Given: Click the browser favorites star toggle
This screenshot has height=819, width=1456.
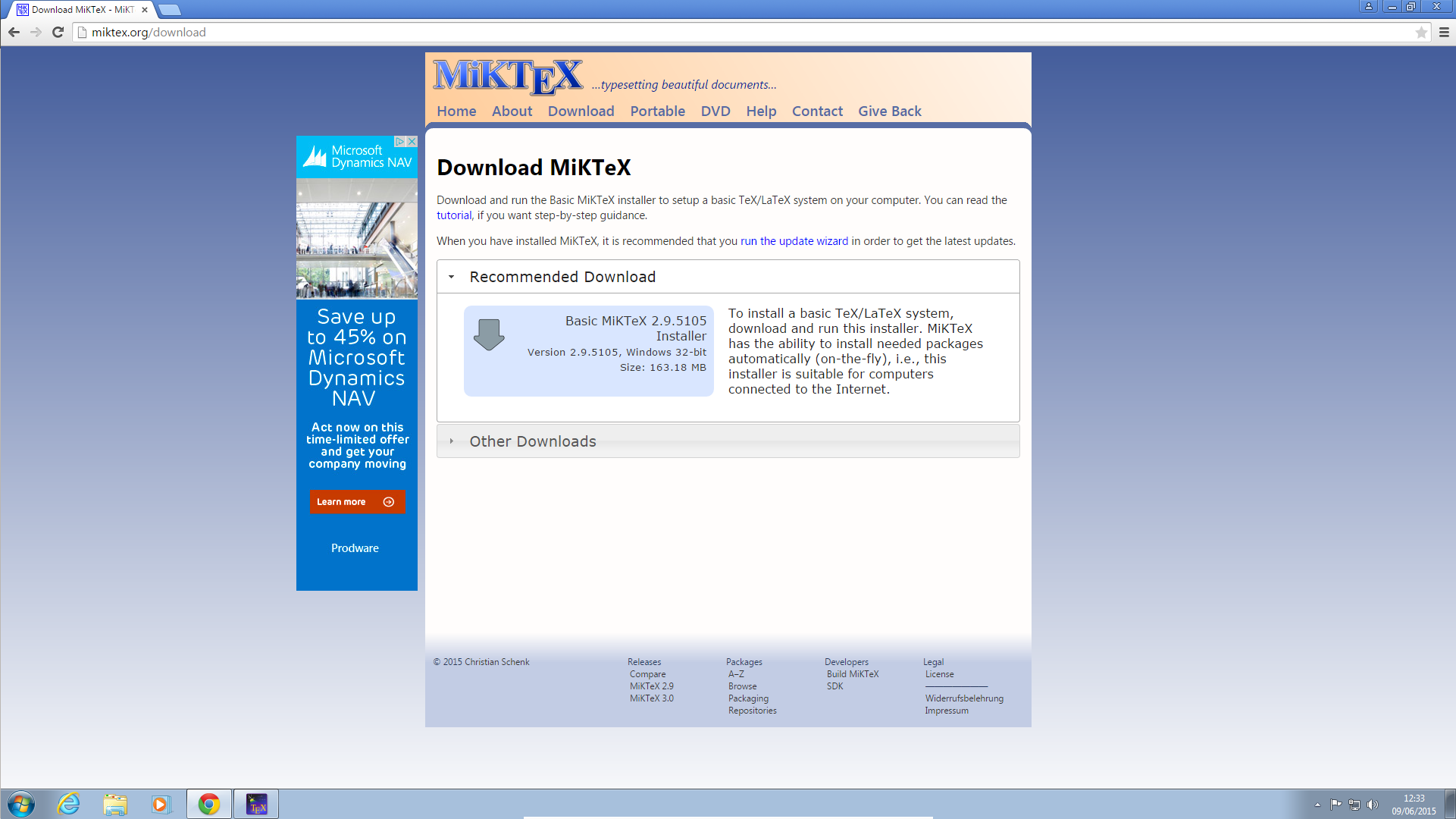Looking at the screenshot, I should pyautogui.click(x=1423, y=32).
